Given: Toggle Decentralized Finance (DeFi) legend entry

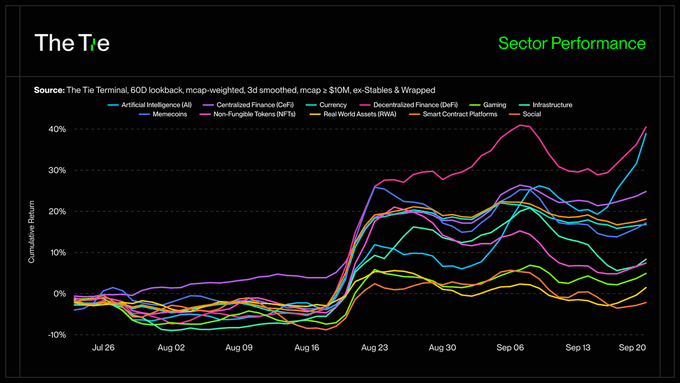Looking at the screenshot, I should [409, 105].
